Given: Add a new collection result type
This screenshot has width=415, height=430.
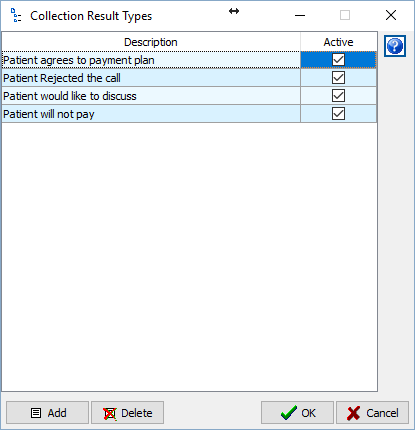Looking at the screenshot, I should (x=47, y=413).
